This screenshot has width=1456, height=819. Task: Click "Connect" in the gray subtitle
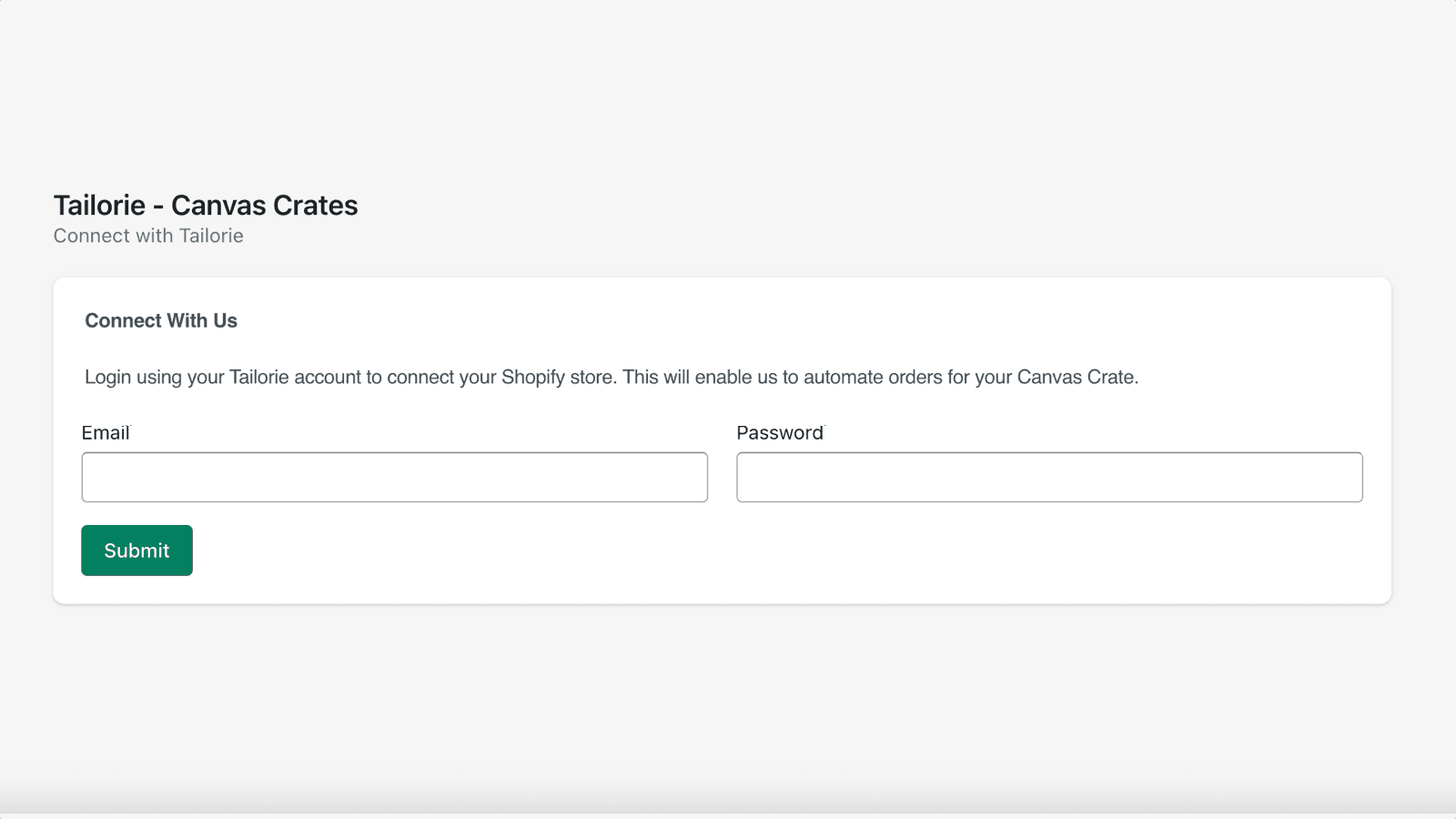point(91,236)
